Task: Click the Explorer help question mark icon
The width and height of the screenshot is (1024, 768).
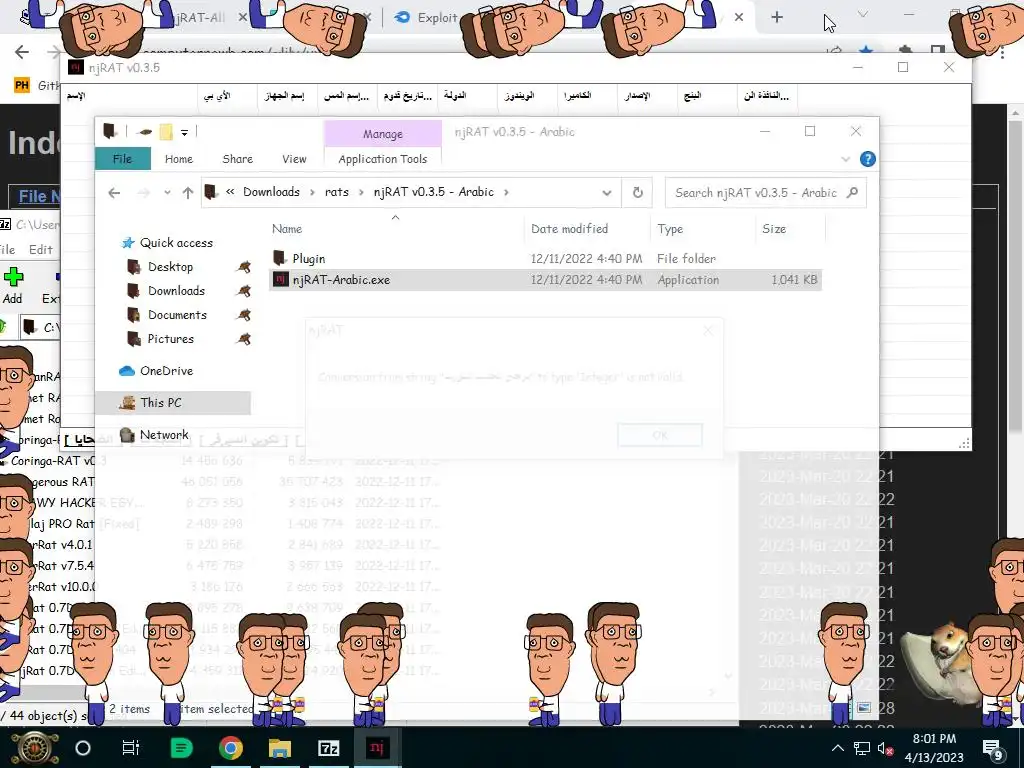Action: point(867,159)
